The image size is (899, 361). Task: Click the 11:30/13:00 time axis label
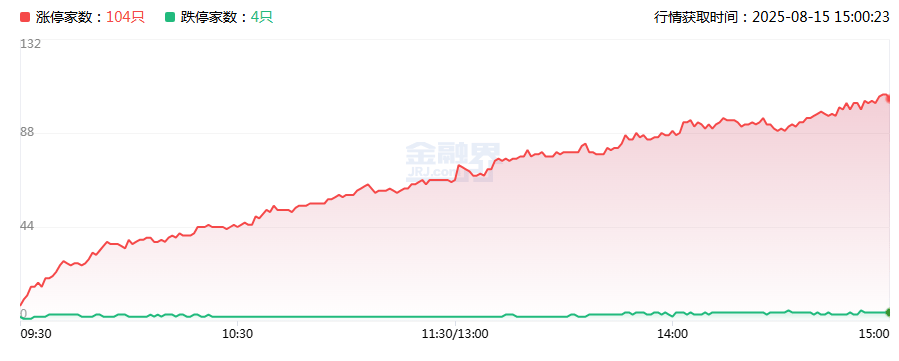click(455, 333)
